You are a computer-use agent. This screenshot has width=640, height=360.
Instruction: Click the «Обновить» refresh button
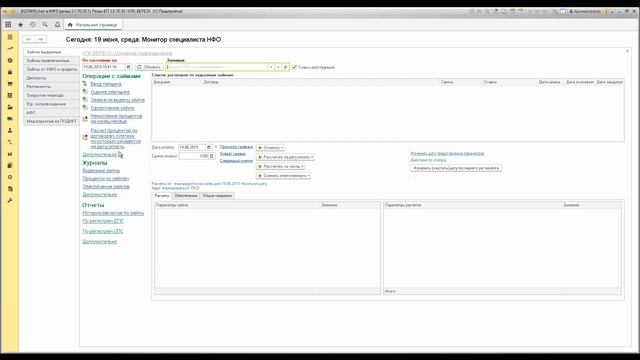(x=149, y=67)
